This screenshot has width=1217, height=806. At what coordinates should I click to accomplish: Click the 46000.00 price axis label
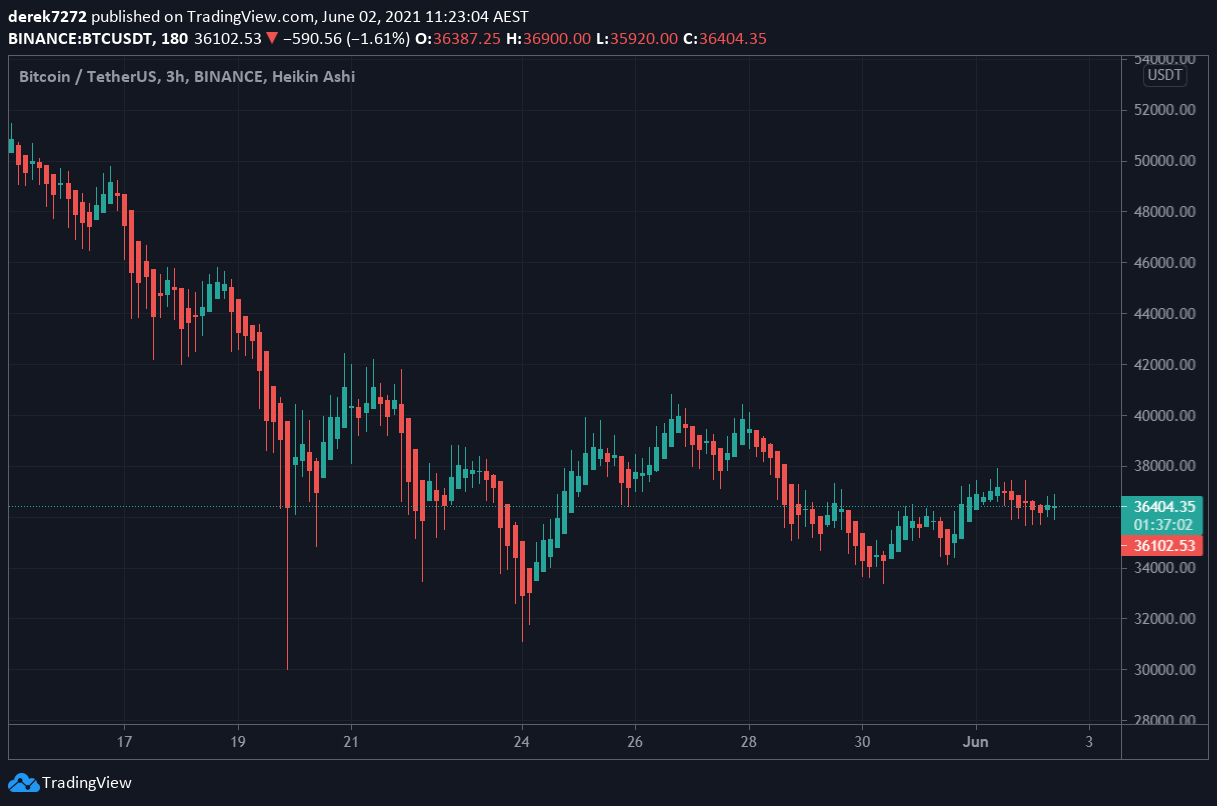coord(1164,263)
